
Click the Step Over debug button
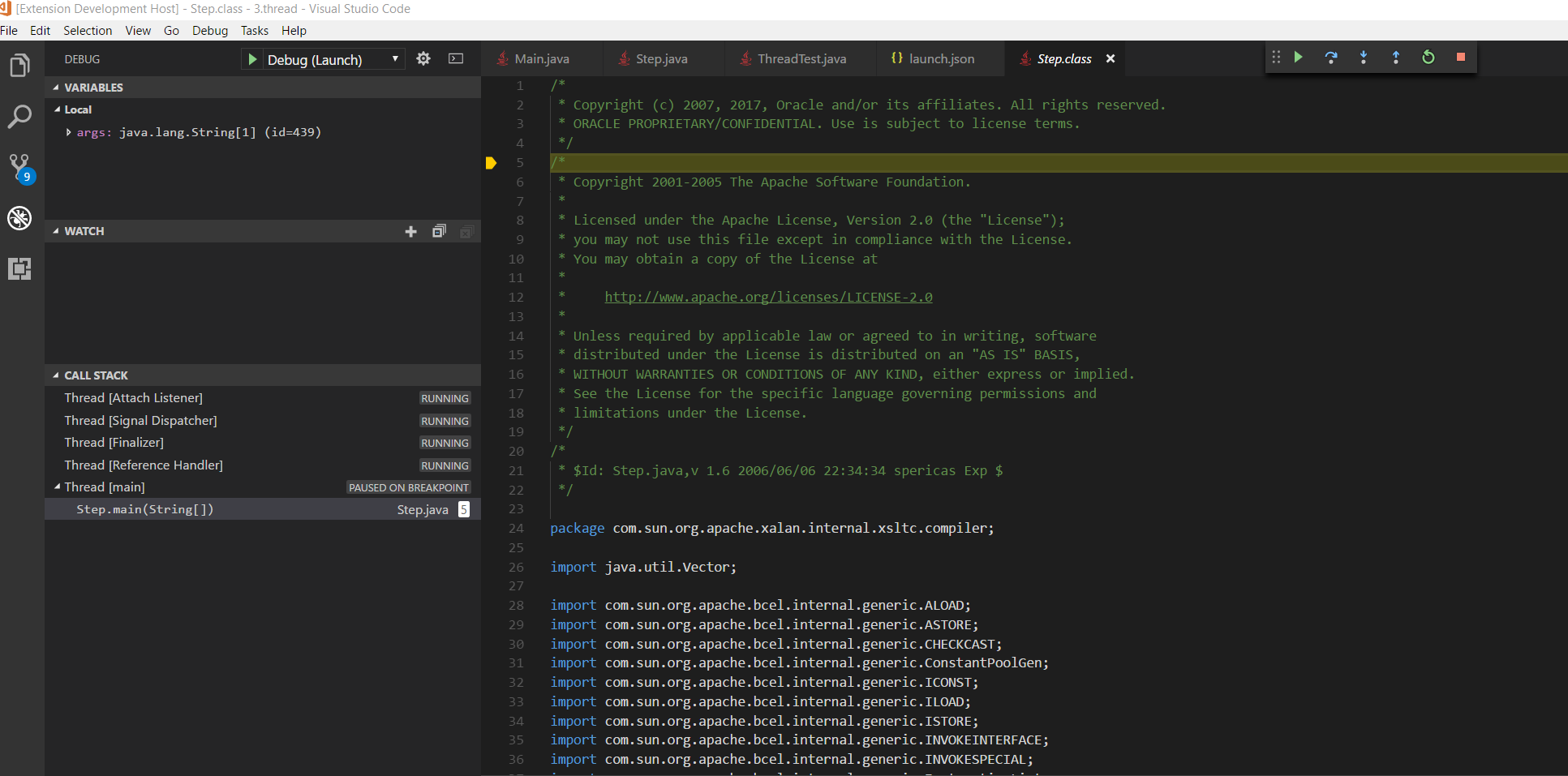click(x=1331, y=58)
